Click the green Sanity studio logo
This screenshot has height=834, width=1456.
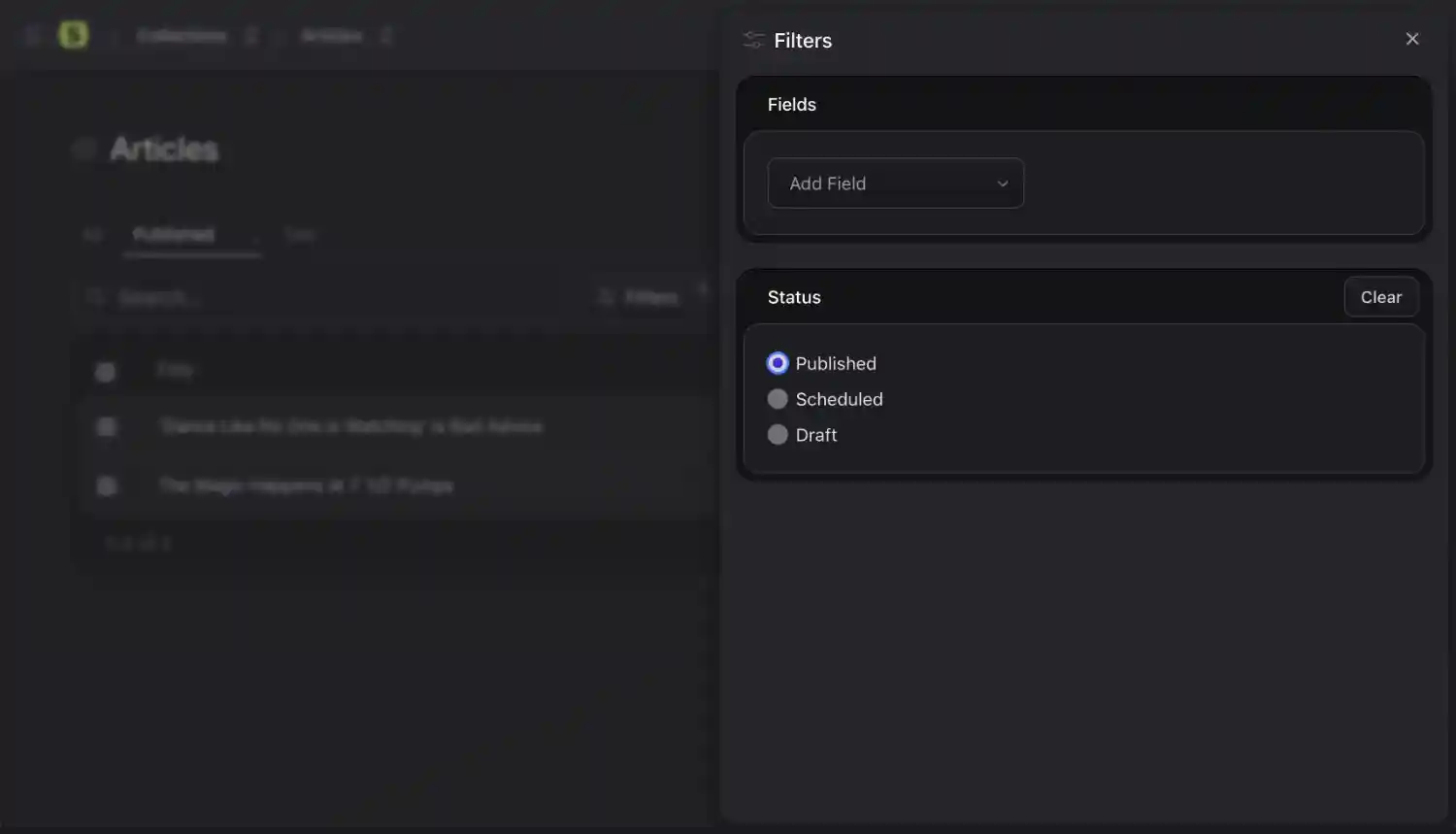pos(76,34)
